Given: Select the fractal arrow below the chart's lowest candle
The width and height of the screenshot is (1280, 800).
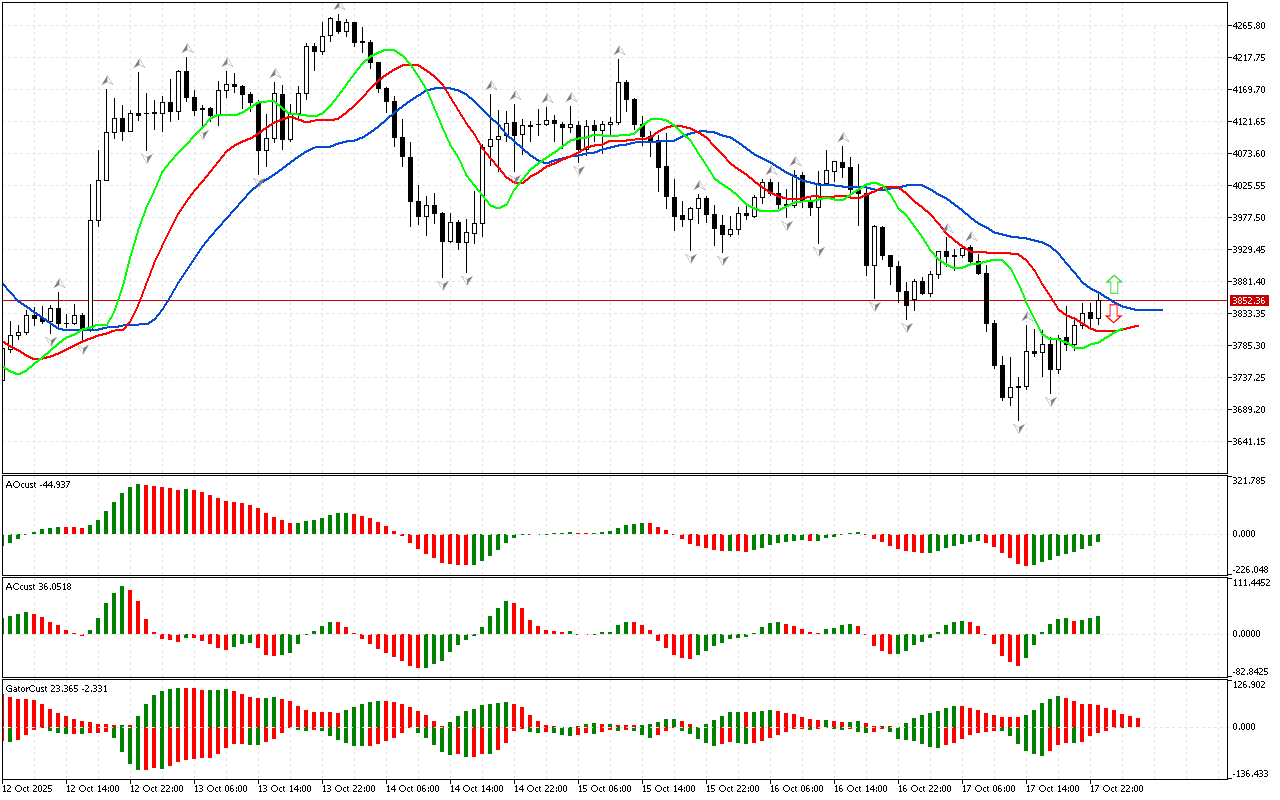Looking at the screenshot, I should (1019, 428).
